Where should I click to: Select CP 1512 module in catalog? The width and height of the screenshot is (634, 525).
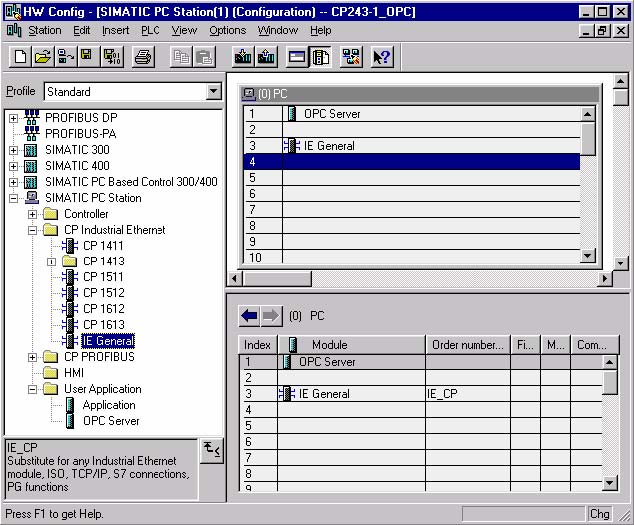[104, 293]
